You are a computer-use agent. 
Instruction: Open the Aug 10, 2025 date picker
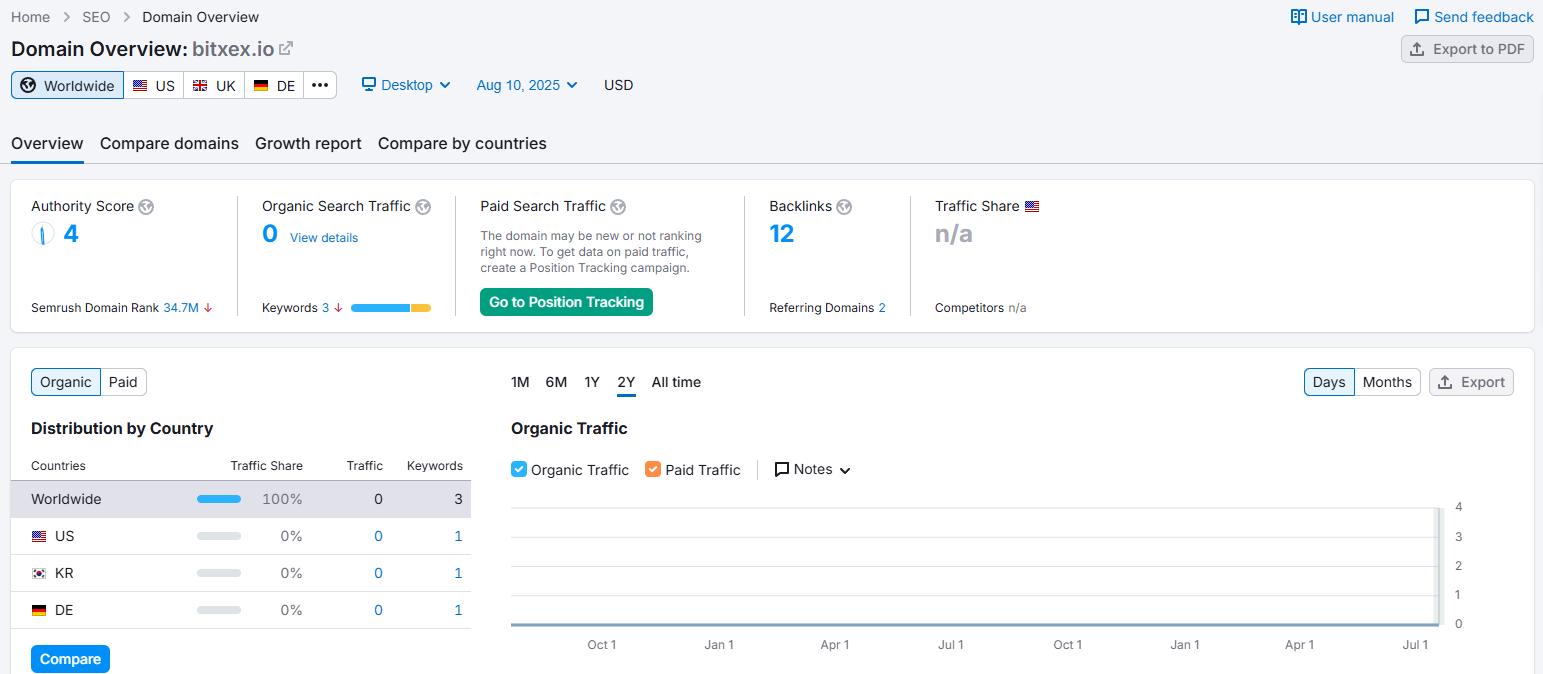[x=527, y=85]
